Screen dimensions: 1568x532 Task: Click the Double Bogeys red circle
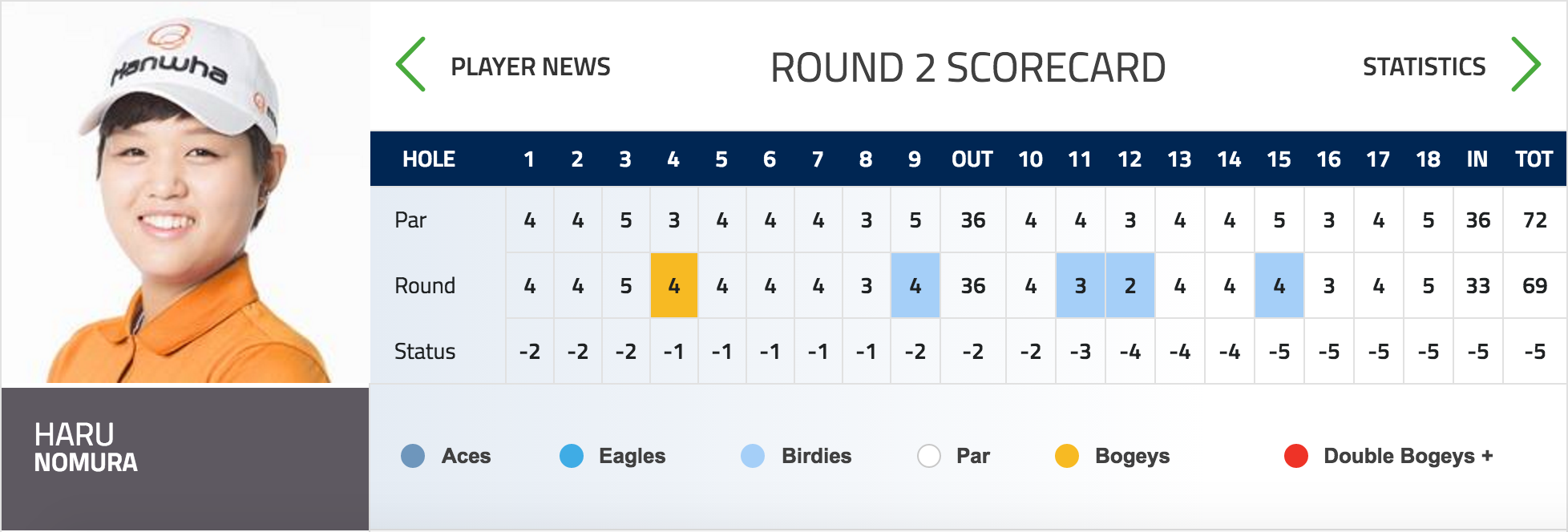click(x=1296, y=456)
